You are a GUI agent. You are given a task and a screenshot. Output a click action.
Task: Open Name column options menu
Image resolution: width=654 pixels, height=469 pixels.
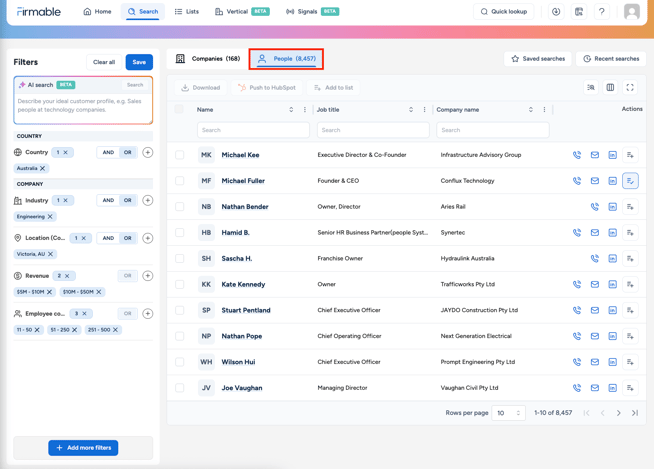pos(305,110)
